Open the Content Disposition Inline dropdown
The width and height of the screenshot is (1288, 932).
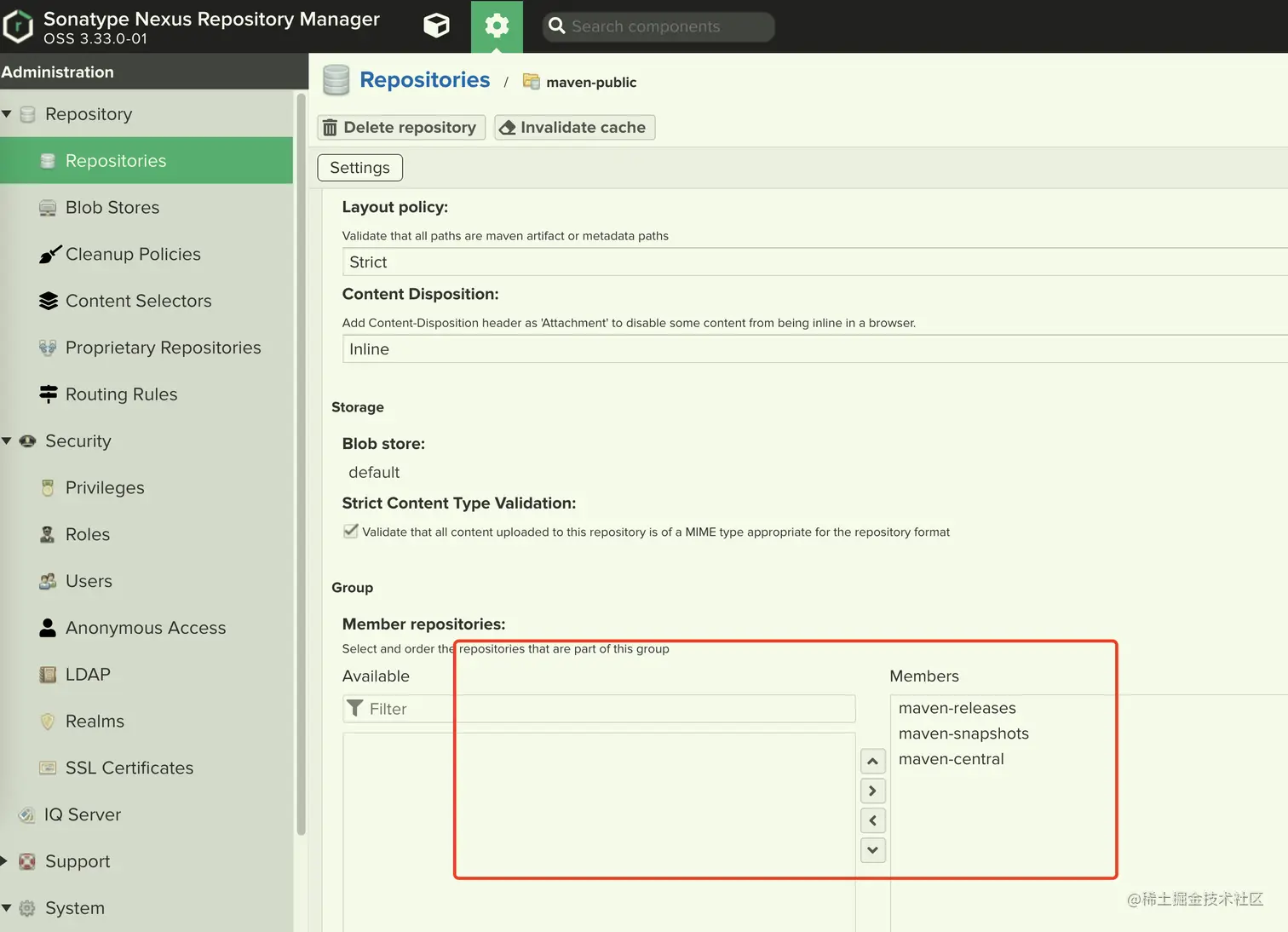[x=815, y=349]
